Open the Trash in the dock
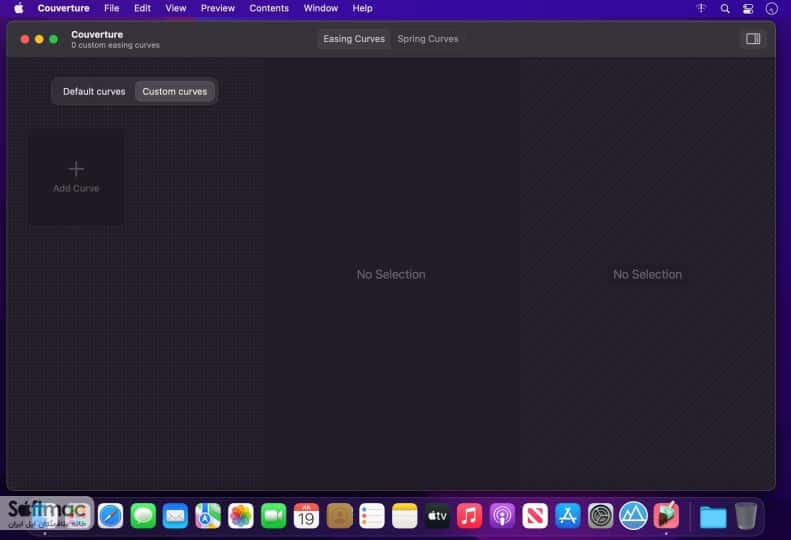 click(746, 516)
